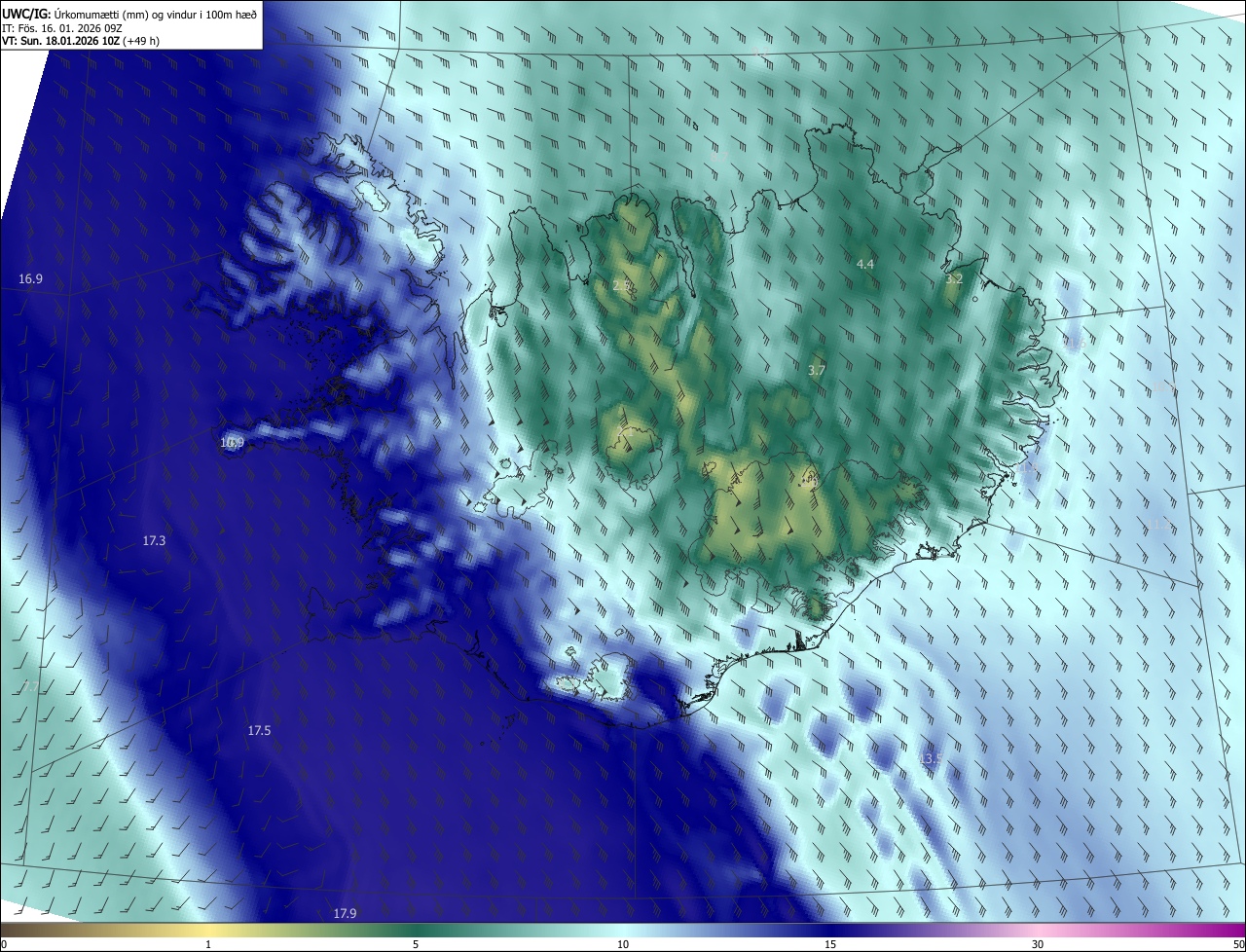Image resolution: width=1246 pixels, height=952 pixels.
Task: Click the 2.5 value label on the map
Action: click(623, 285)
